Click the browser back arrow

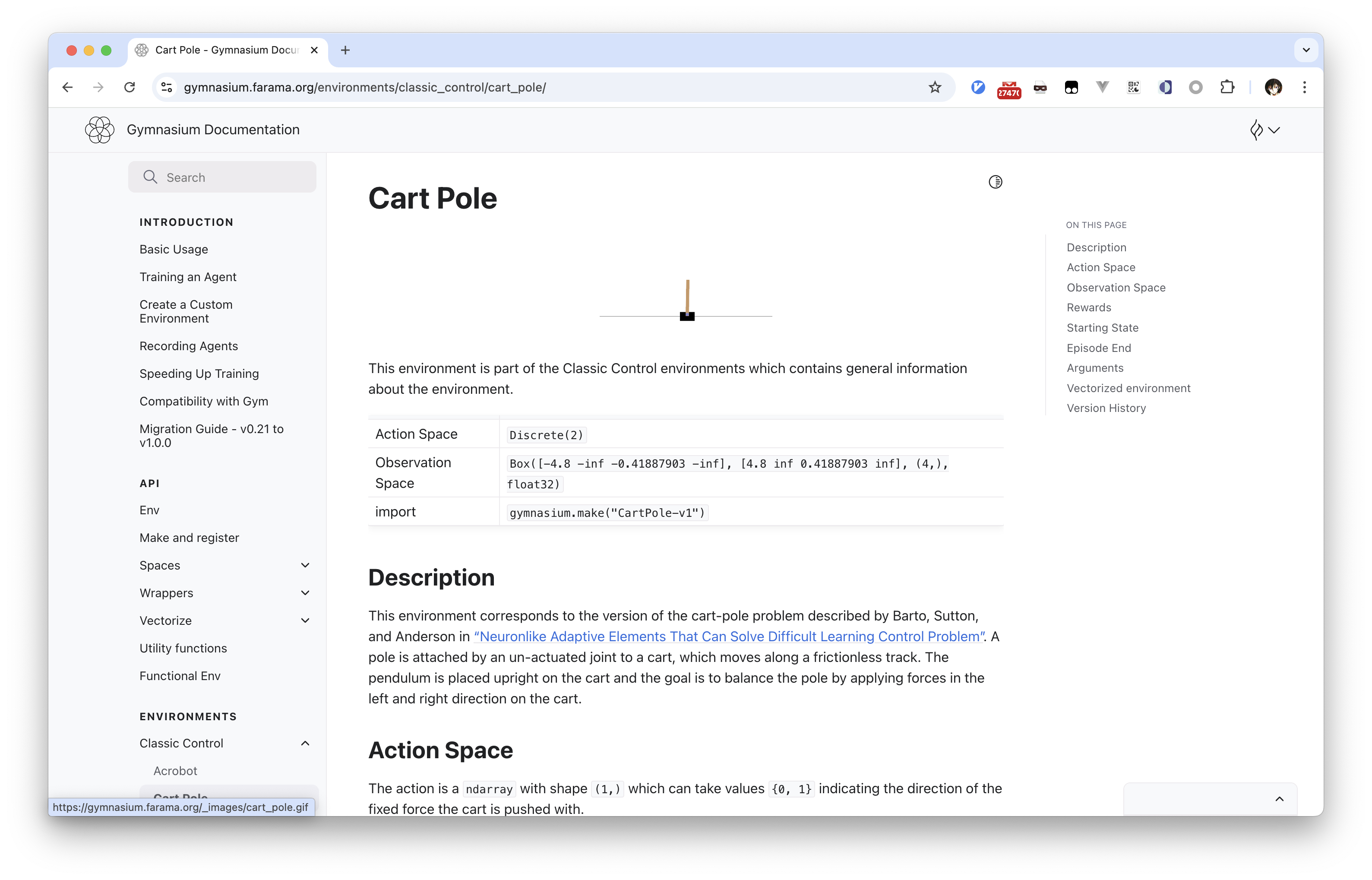(x=67, y=87)
